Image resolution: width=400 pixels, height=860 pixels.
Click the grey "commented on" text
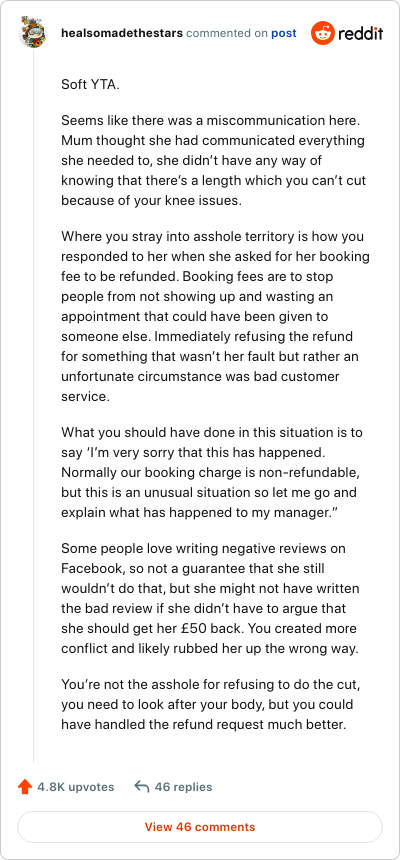pos(227,33)
